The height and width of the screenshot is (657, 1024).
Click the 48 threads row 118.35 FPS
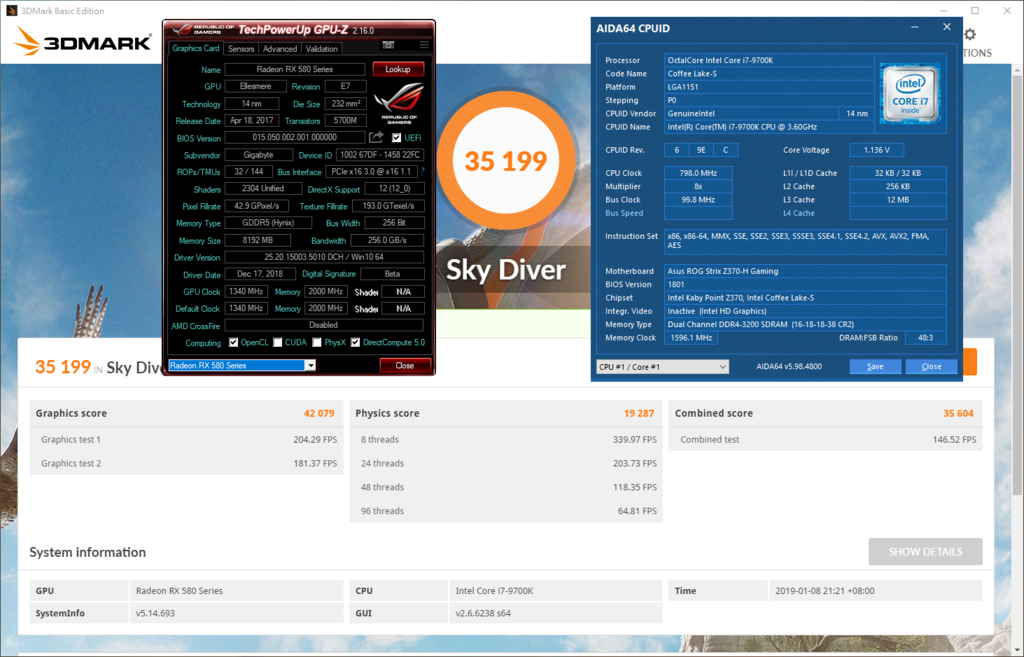506,487
